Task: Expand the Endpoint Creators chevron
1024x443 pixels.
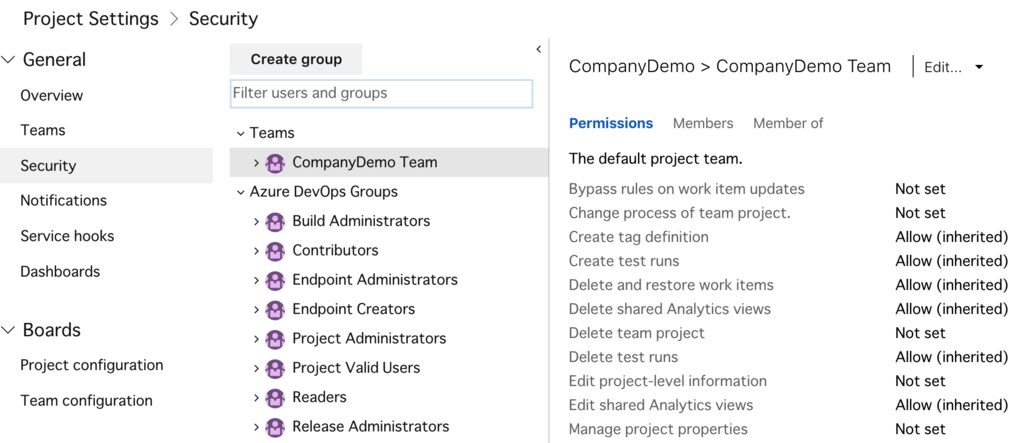Action: [x=257, y=310]
